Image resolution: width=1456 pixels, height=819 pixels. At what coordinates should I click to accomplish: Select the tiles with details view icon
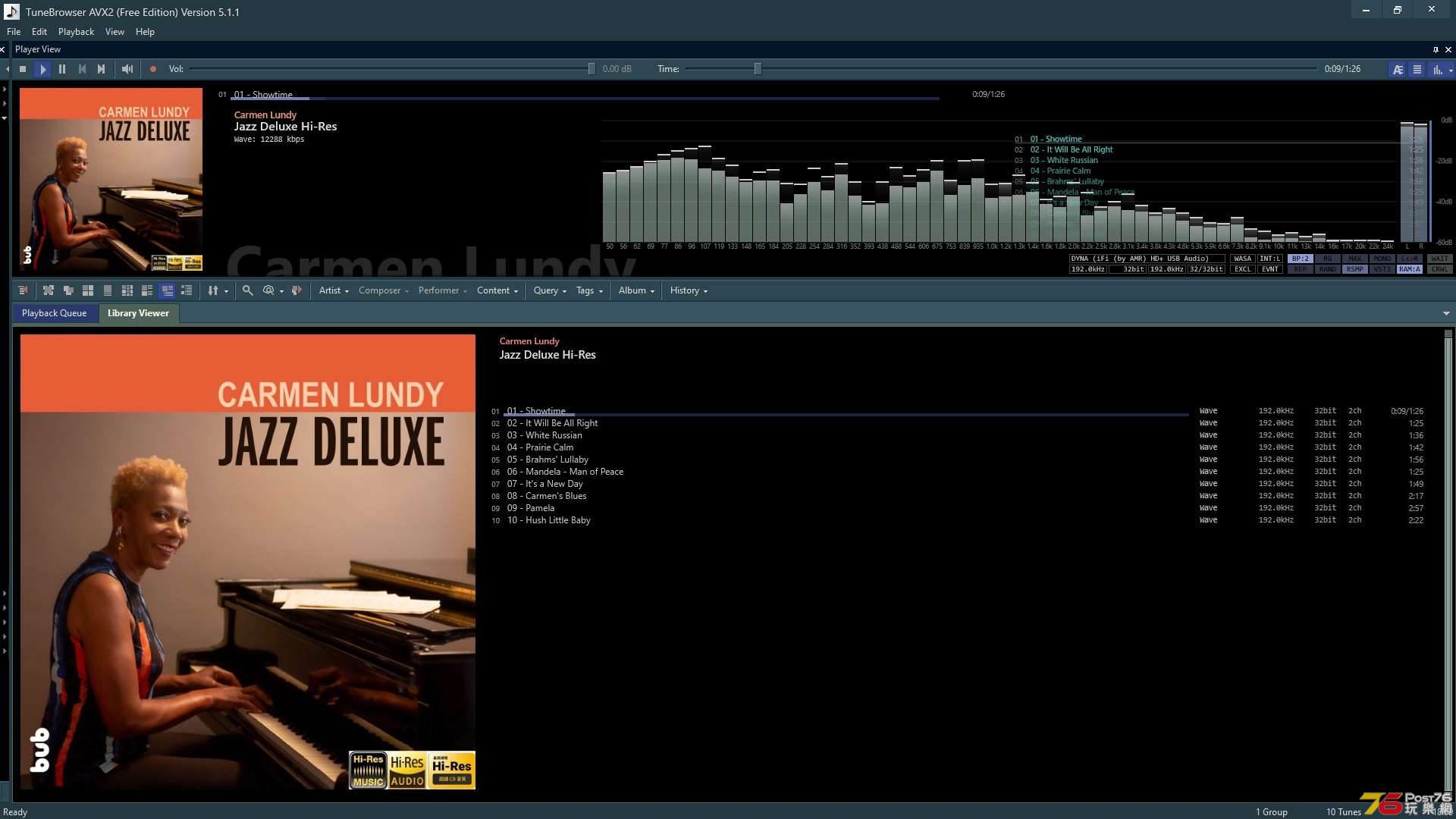coord(147,290)
